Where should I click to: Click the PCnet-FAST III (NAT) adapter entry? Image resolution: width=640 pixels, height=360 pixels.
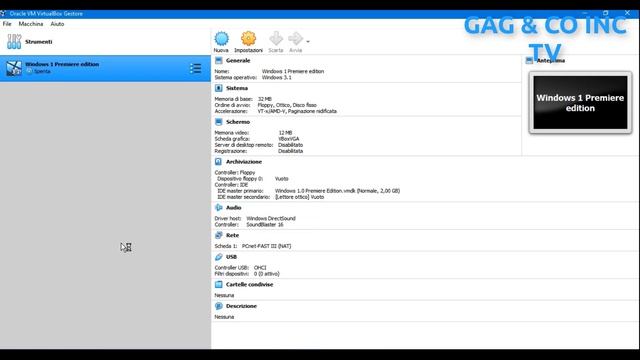tap(267, 247)
